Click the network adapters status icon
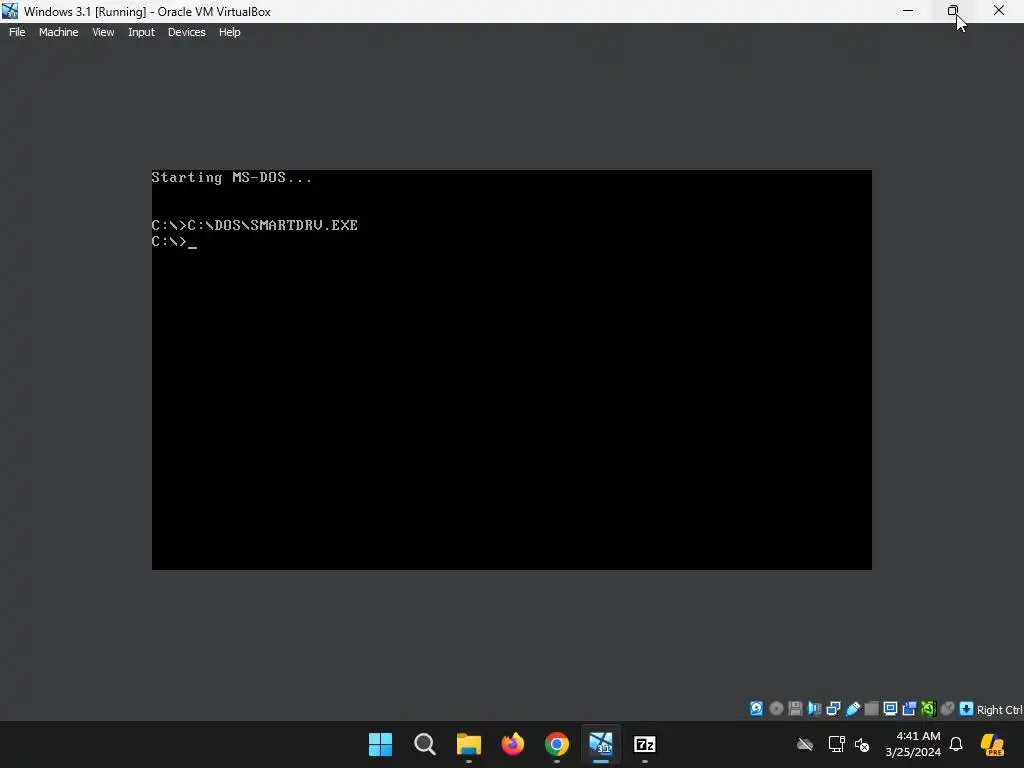Image resolution: width=1024 pixels, height=768 pixels. (x=833, y=709)
